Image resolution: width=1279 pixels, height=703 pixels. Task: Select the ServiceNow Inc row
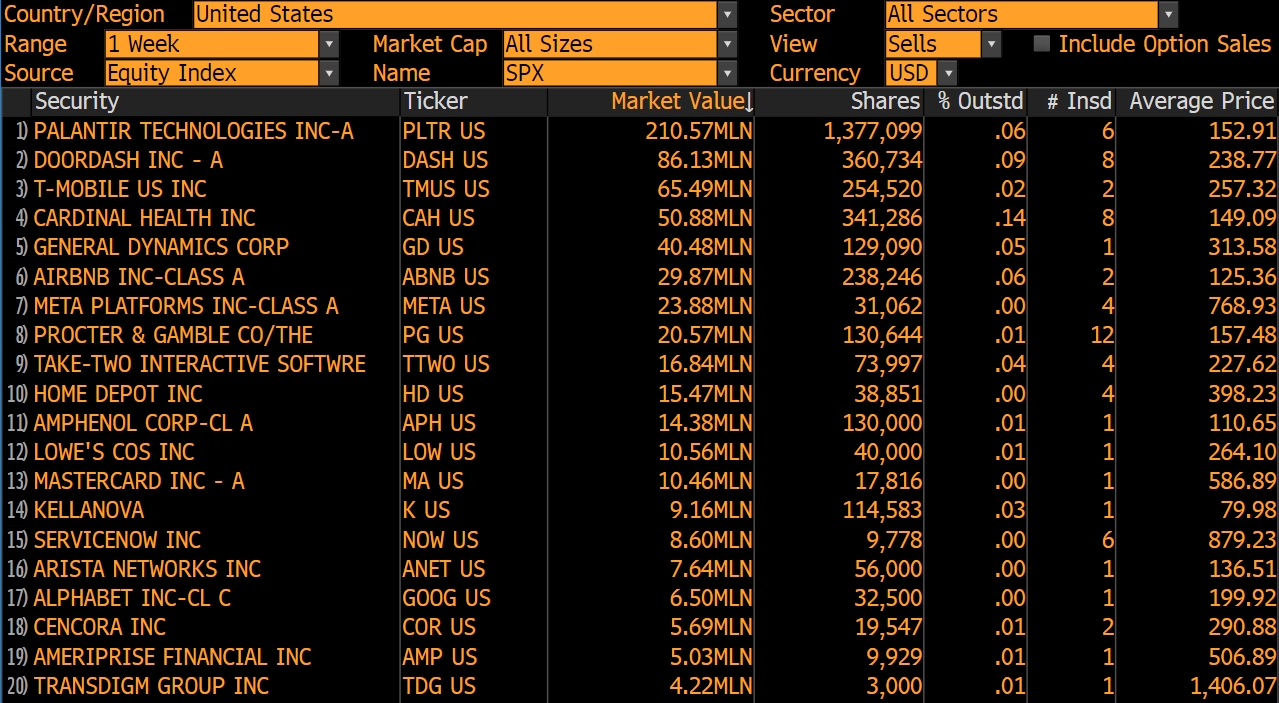640,540
